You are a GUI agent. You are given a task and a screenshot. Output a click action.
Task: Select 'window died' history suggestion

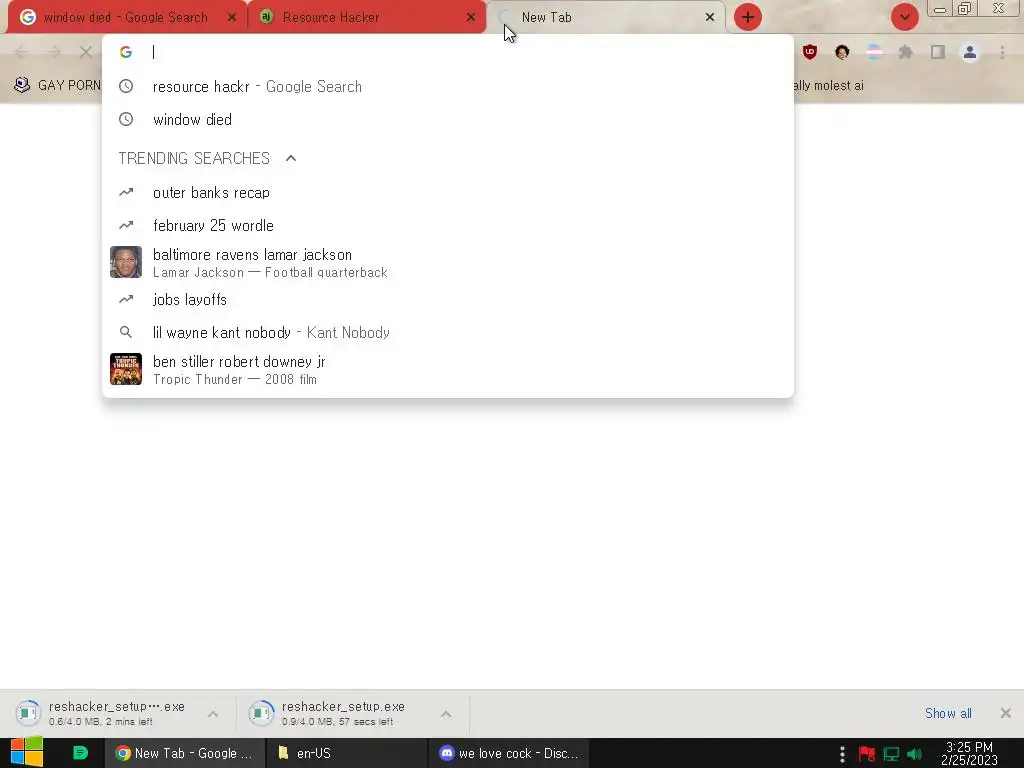click(x=448, y=120)
